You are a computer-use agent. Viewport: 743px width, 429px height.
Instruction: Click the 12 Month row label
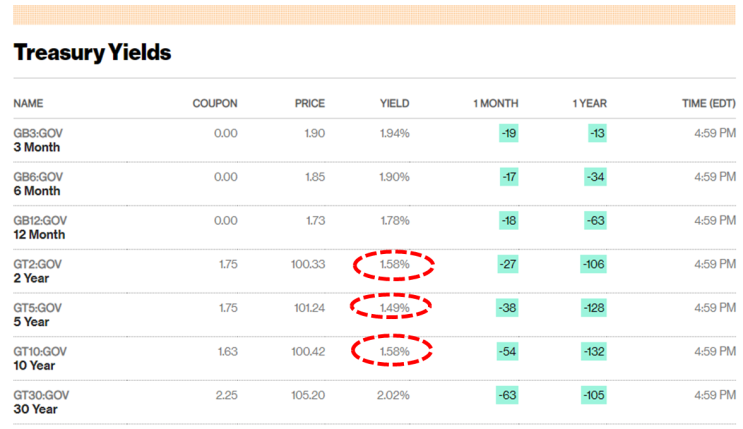pos(39,235)
